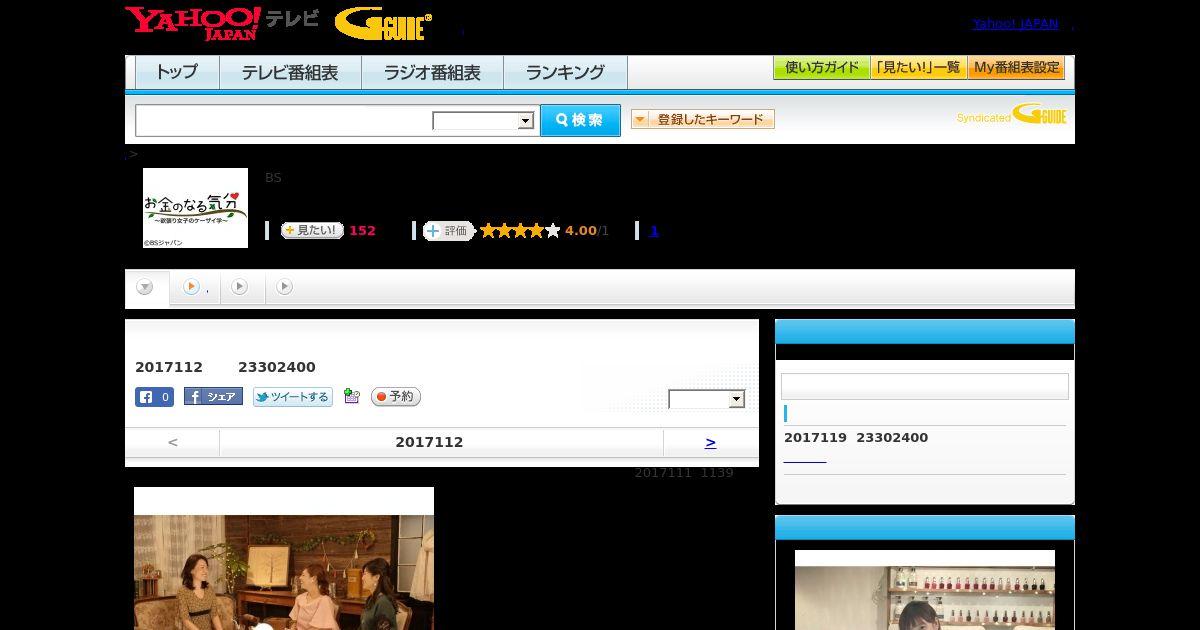Select the first gray down-arrow tab
Image resolution: width=1200 pixels, height=630 pixels.
[x=146, y=288]
